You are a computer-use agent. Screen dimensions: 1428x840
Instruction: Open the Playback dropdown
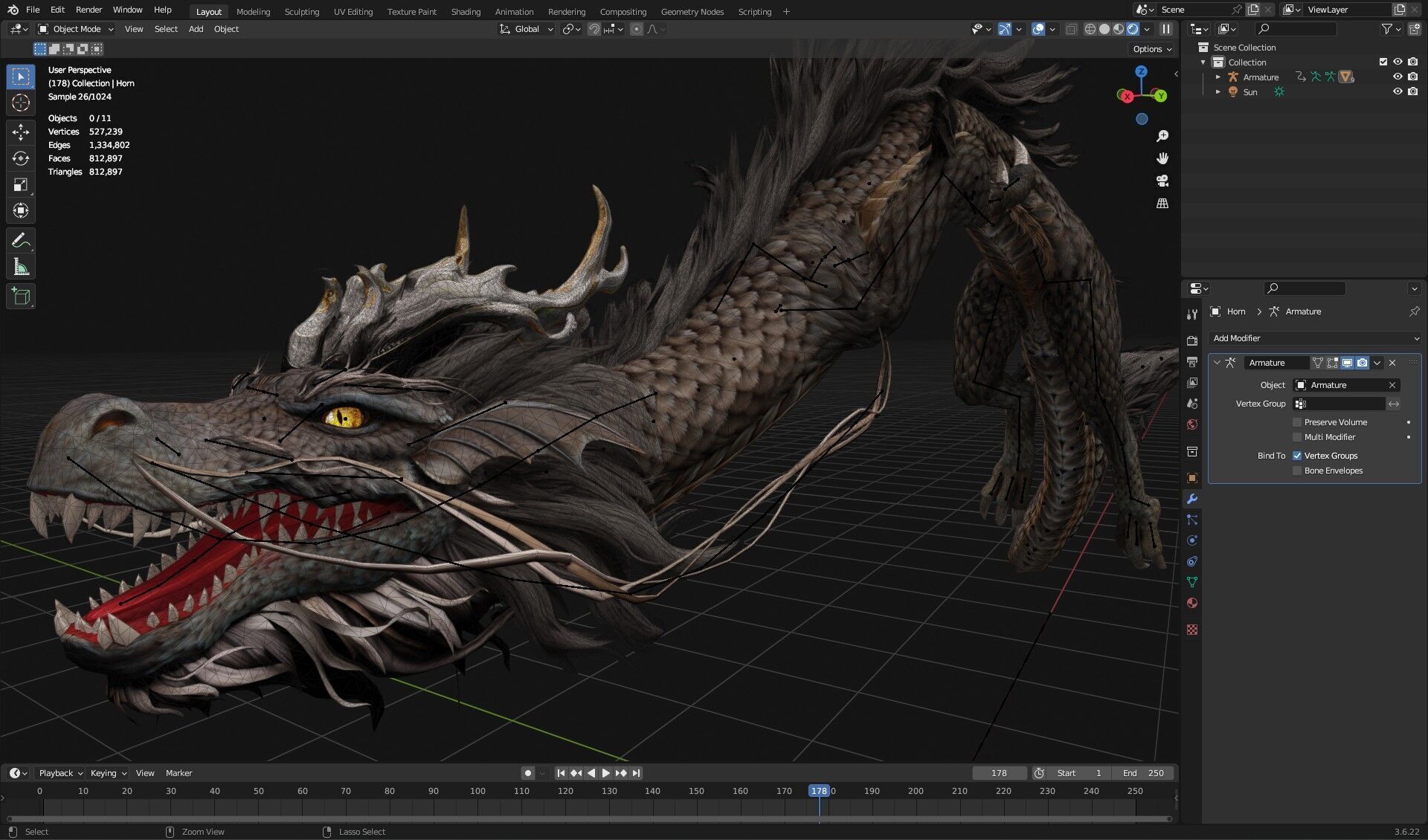[60, 773]
